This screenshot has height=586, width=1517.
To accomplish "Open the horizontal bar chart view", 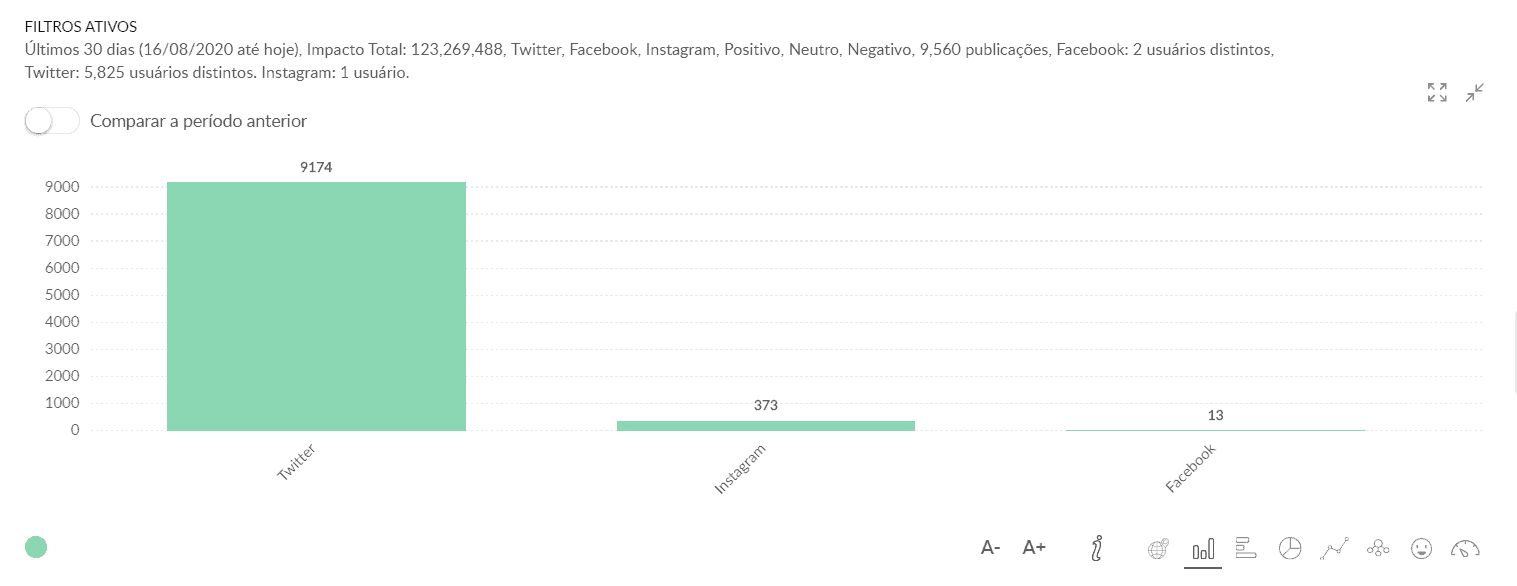I will pos(1246,547).
